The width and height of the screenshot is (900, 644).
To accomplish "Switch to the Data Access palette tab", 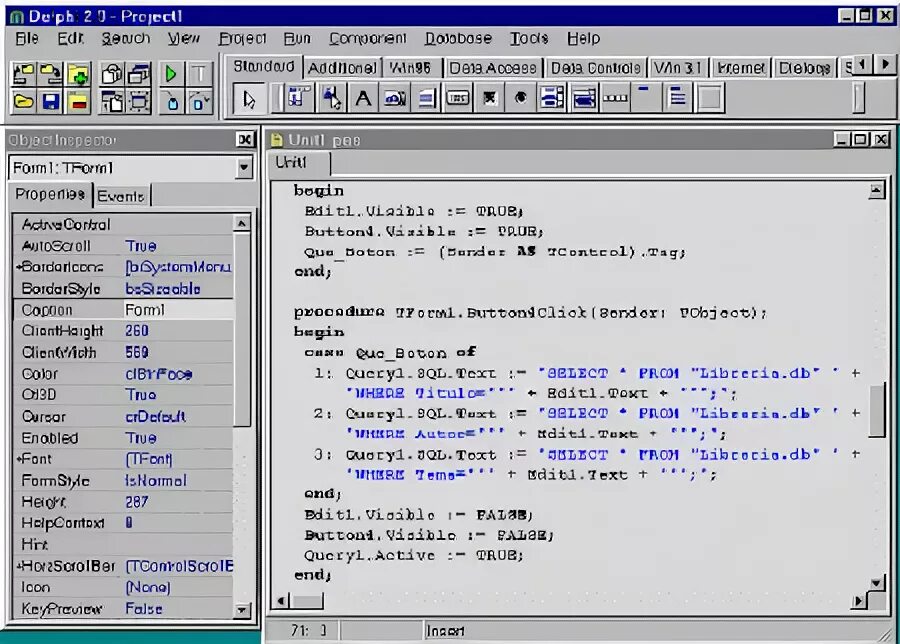I will tap(492, 68).
